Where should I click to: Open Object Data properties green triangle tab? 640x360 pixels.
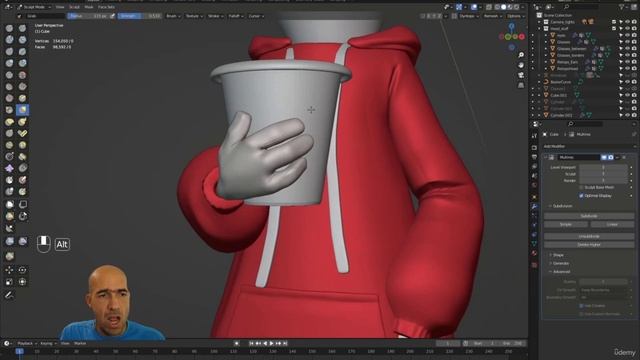[534, 244]
